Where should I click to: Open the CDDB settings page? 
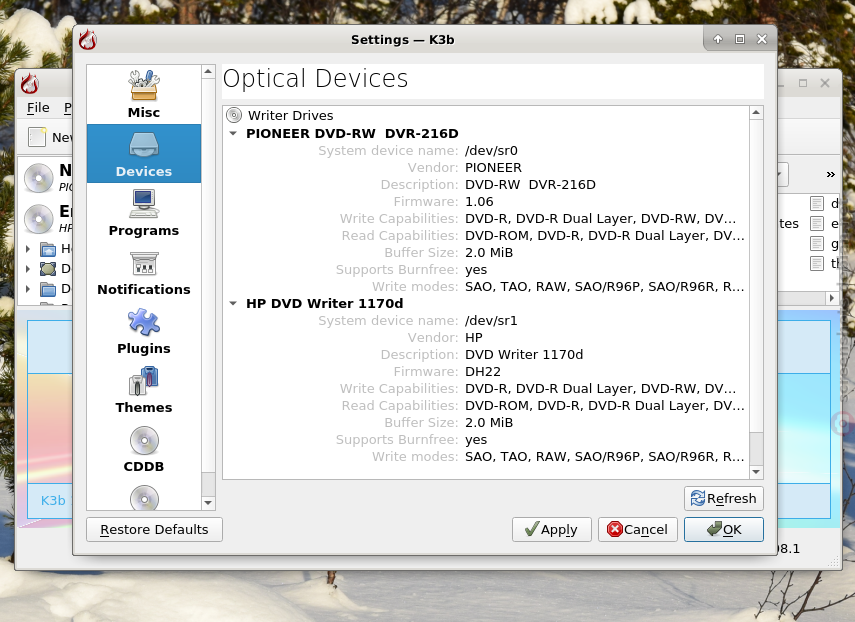(143, 448)
